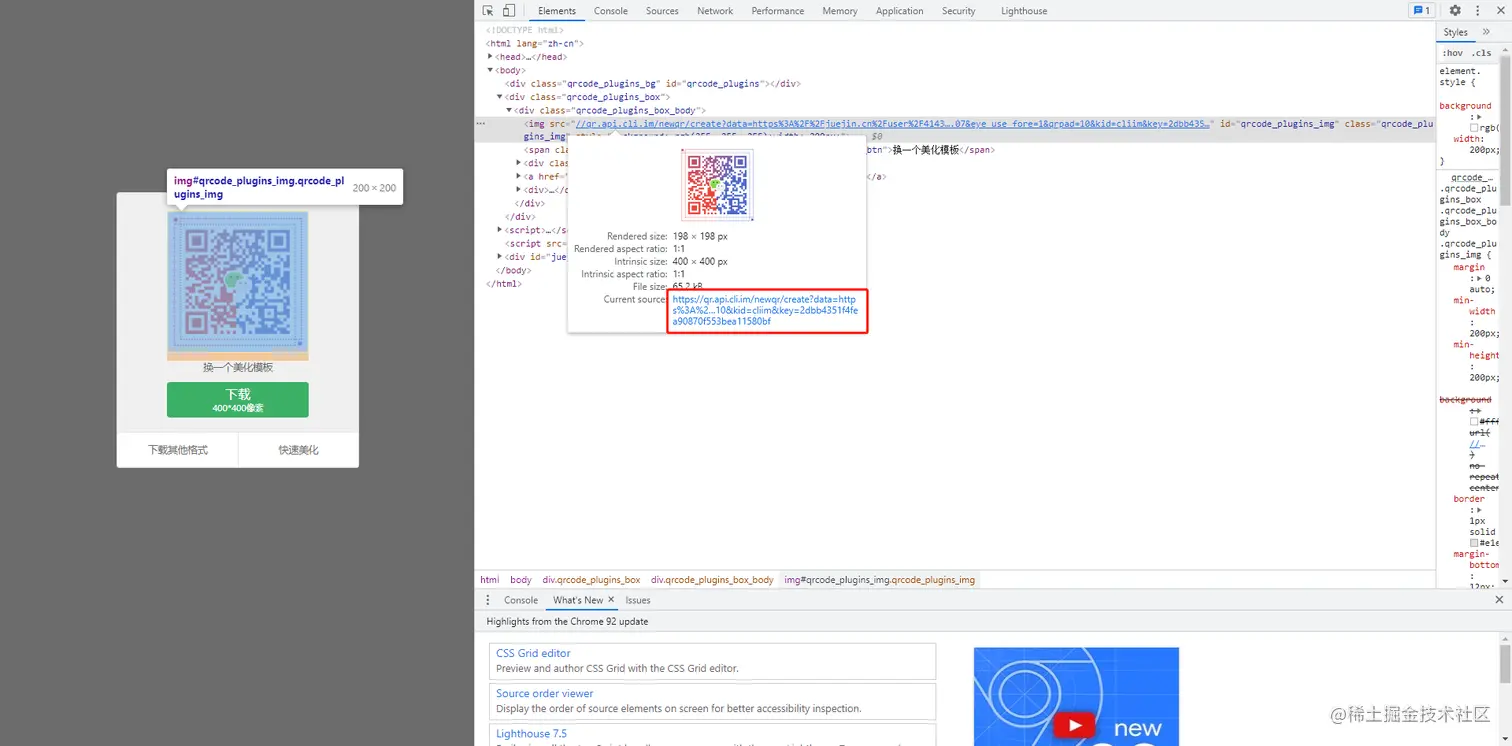
Task: Expand the div id="jue…" node
Action: (x=500, y=257)
